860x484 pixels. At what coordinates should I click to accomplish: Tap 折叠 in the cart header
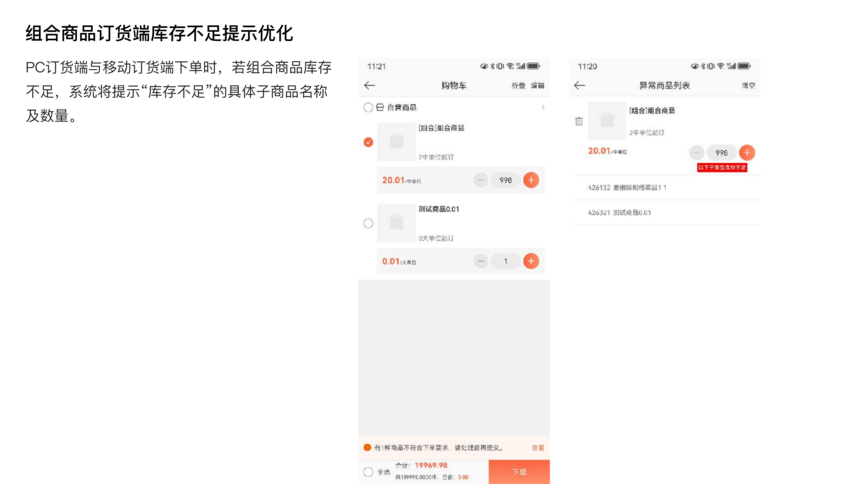coord(518,86)
